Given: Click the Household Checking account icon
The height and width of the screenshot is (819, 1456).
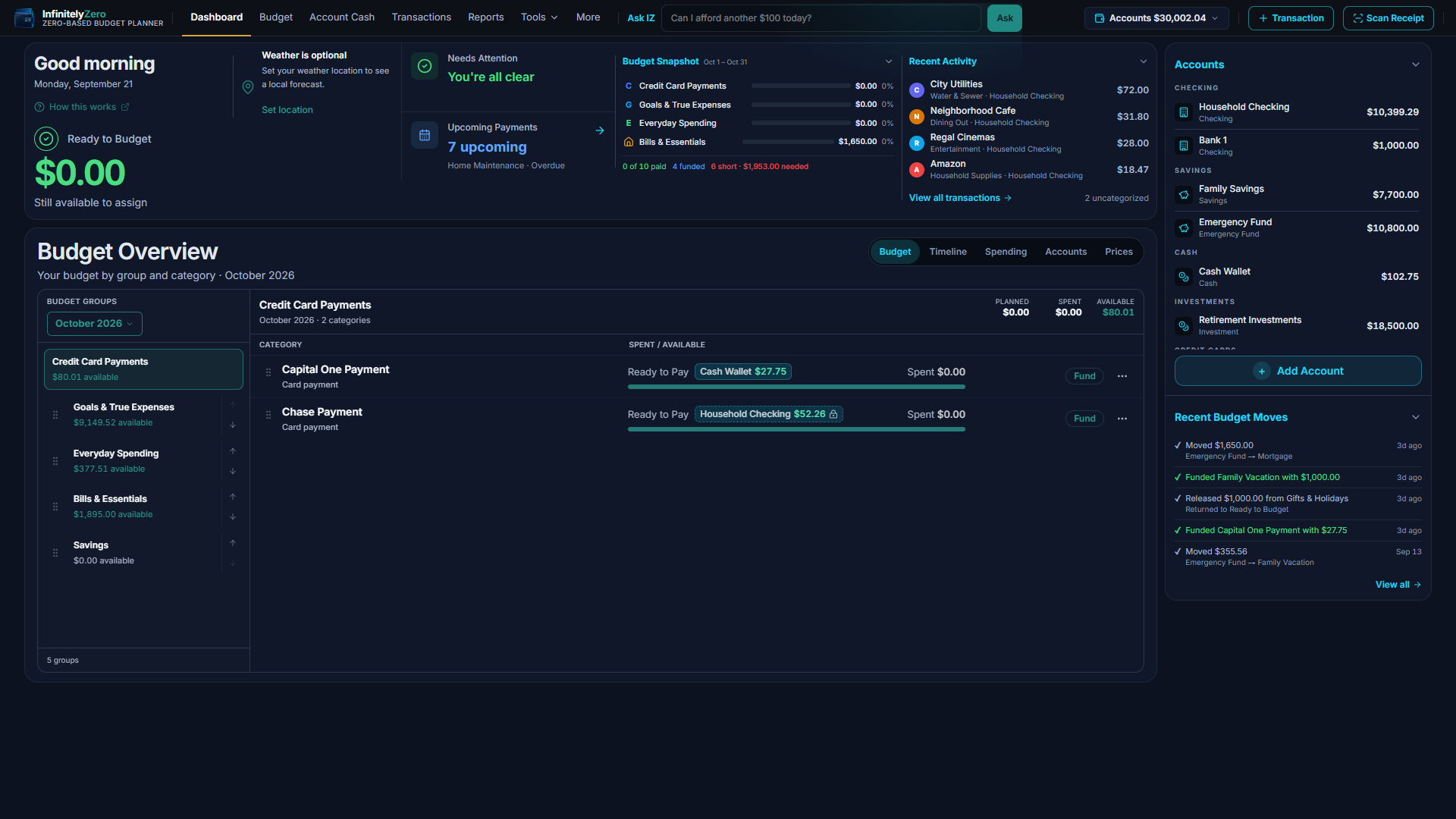Looking at the screenshot, I should [x=1184, y=112].
